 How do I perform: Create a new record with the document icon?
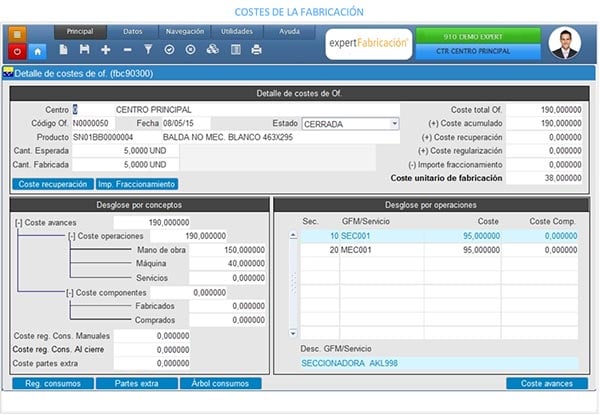click(x=65, y=49)
